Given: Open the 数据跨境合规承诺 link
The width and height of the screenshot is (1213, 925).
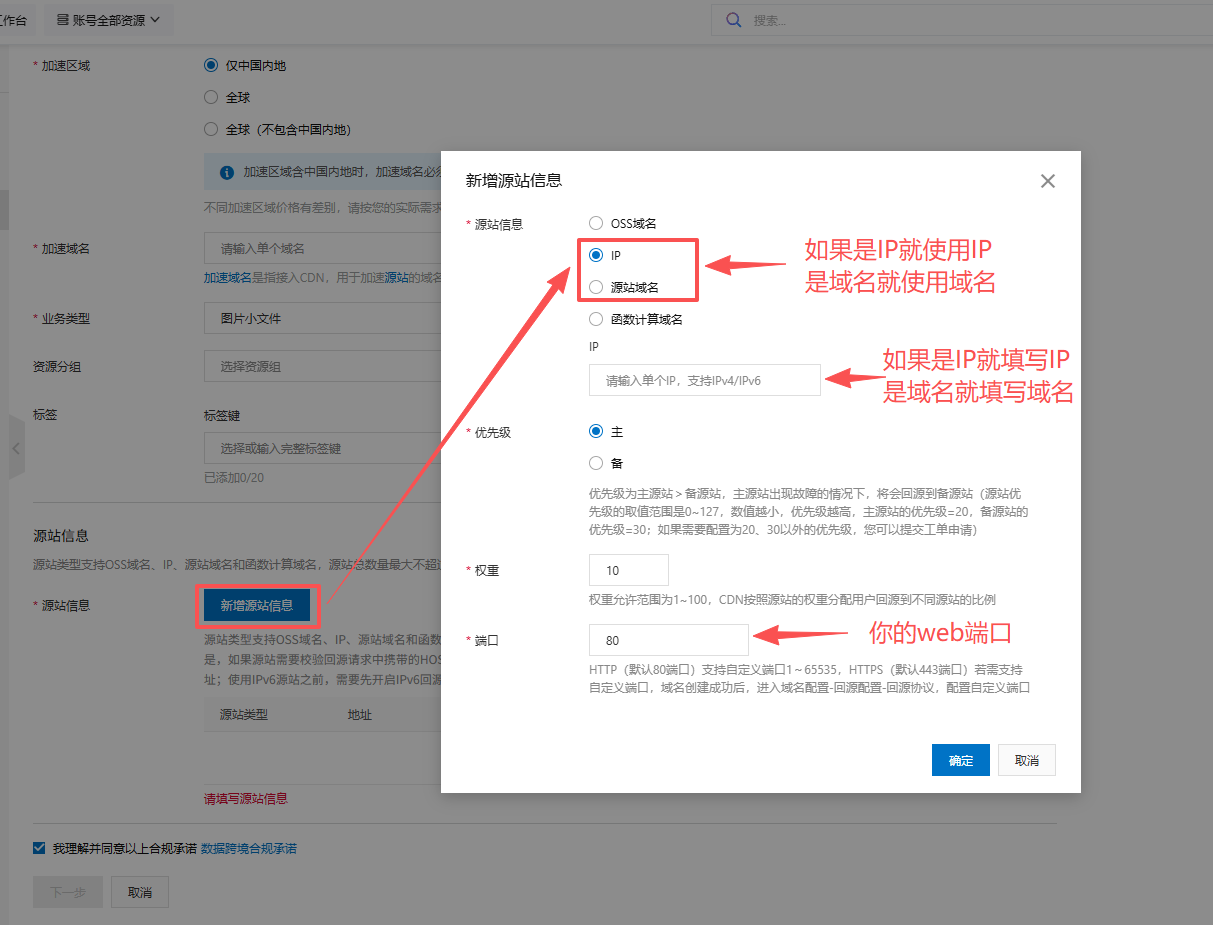Looking at the screenshot, I should click(249, 849).
